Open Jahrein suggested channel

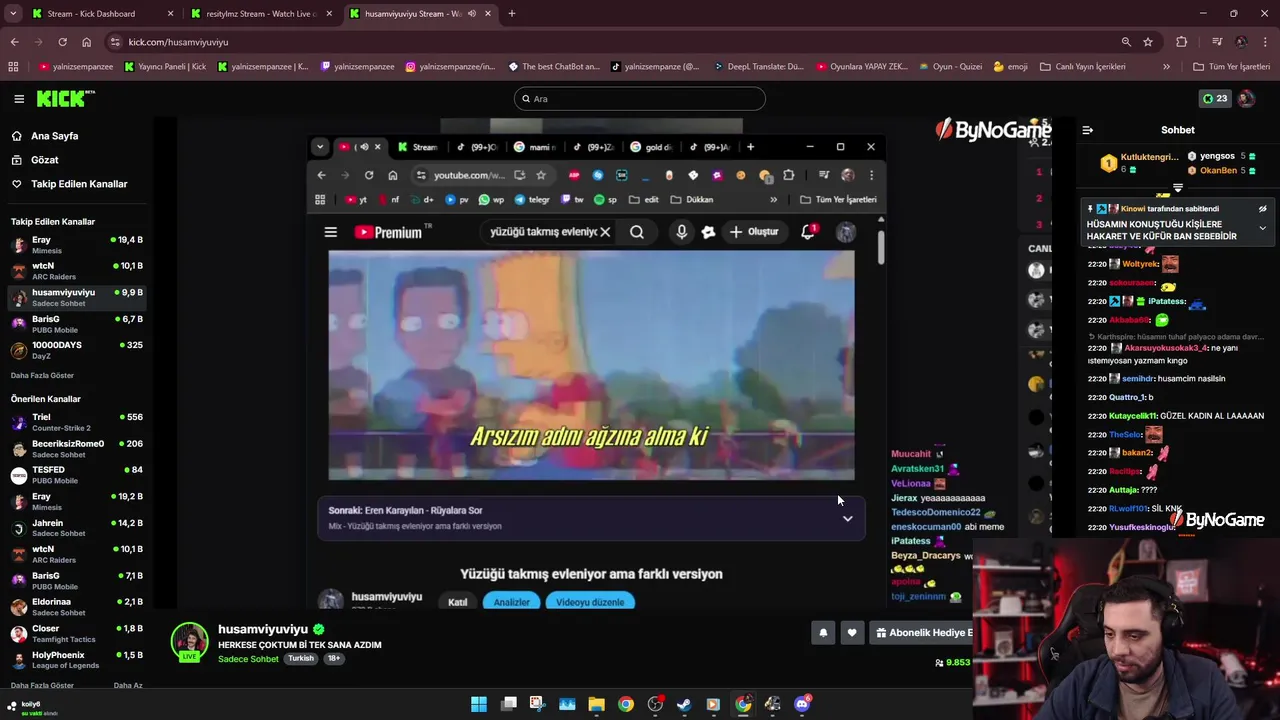(x=76, y=528)
